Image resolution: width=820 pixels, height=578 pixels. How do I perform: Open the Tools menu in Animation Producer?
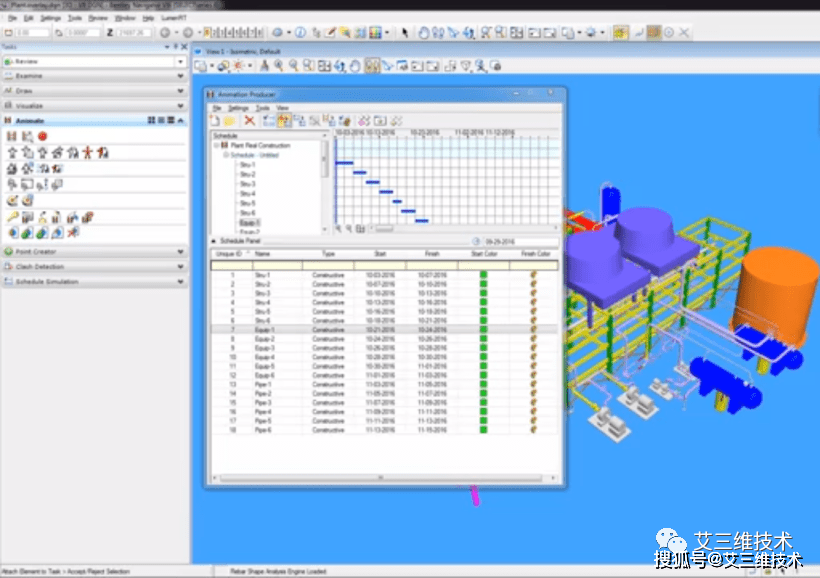(x=261, y=107)
